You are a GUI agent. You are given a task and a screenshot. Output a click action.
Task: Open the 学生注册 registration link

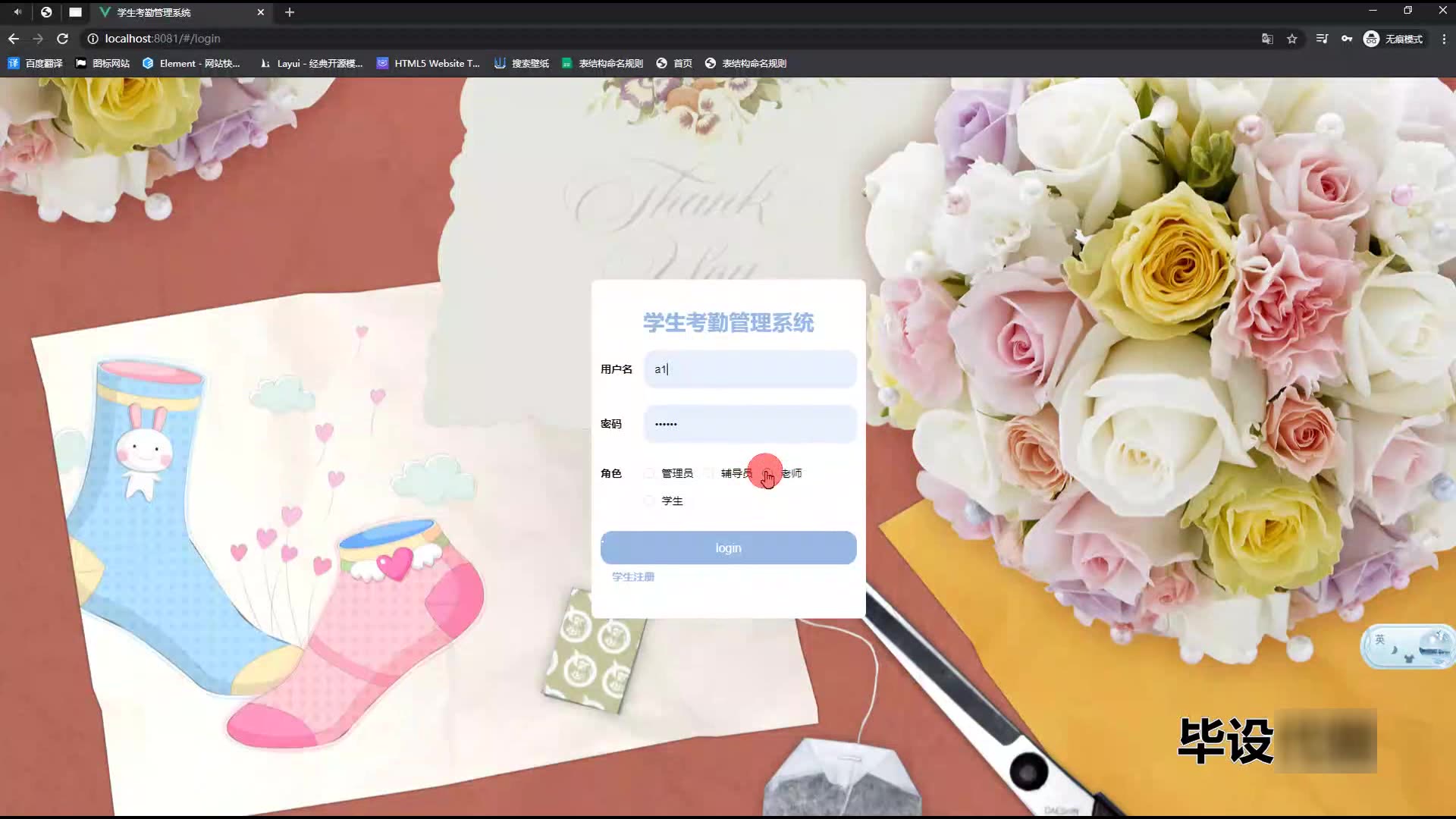point(633,577)
